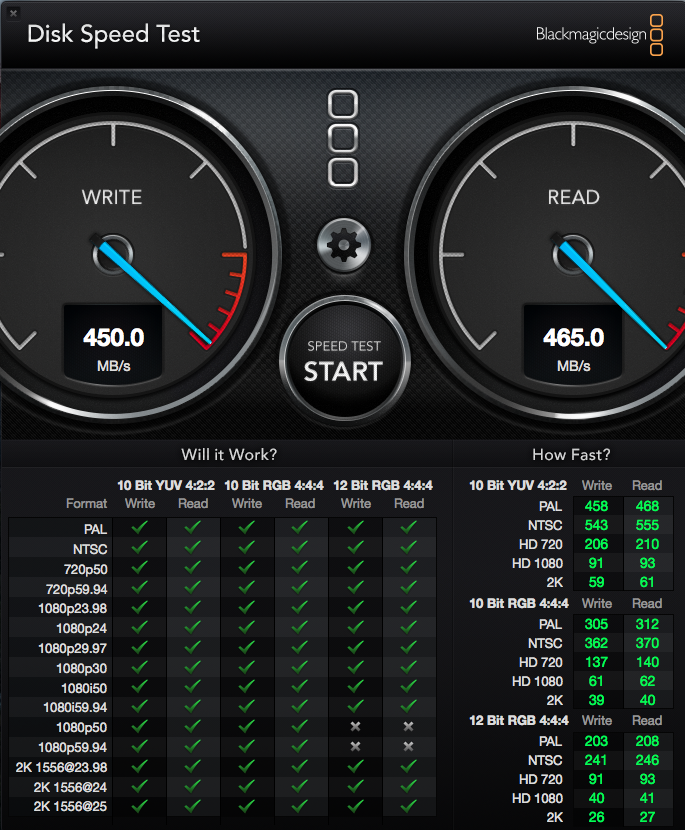The height and width of the screenshot is (830, 685).
Task: Click 1080p23.98 12 Bit RGB write checkmark
Action: coord(355,607)
